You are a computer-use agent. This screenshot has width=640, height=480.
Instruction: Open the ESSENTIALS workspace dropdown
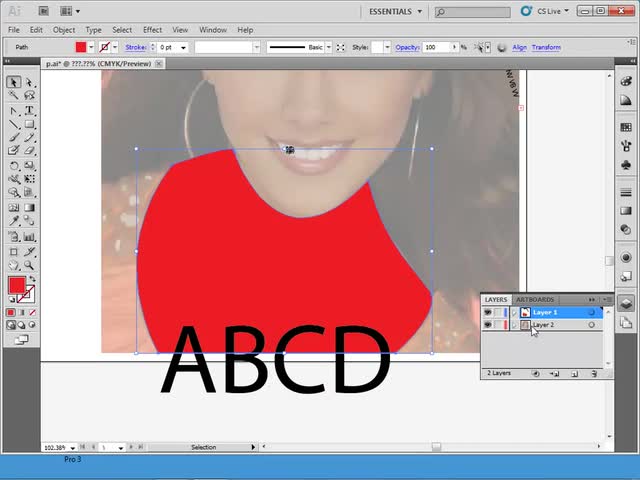(395, 12)
